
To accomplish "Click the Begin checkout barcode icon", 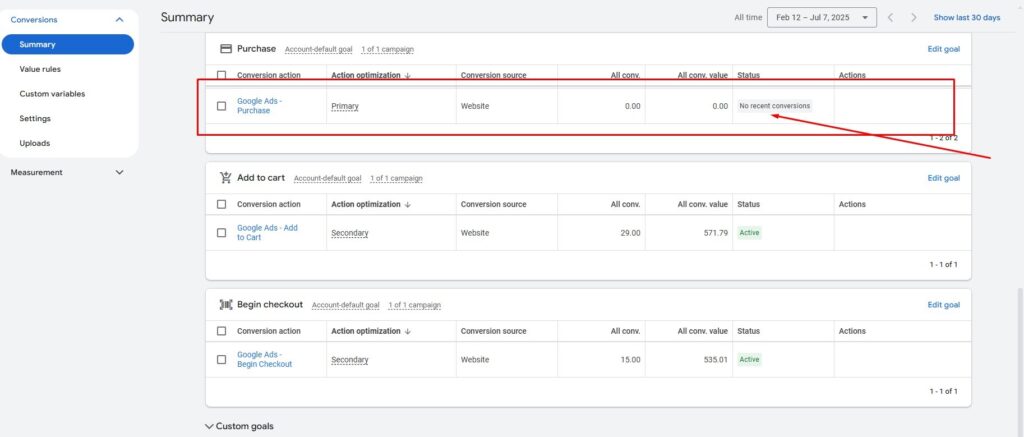I will coord(226,305).
